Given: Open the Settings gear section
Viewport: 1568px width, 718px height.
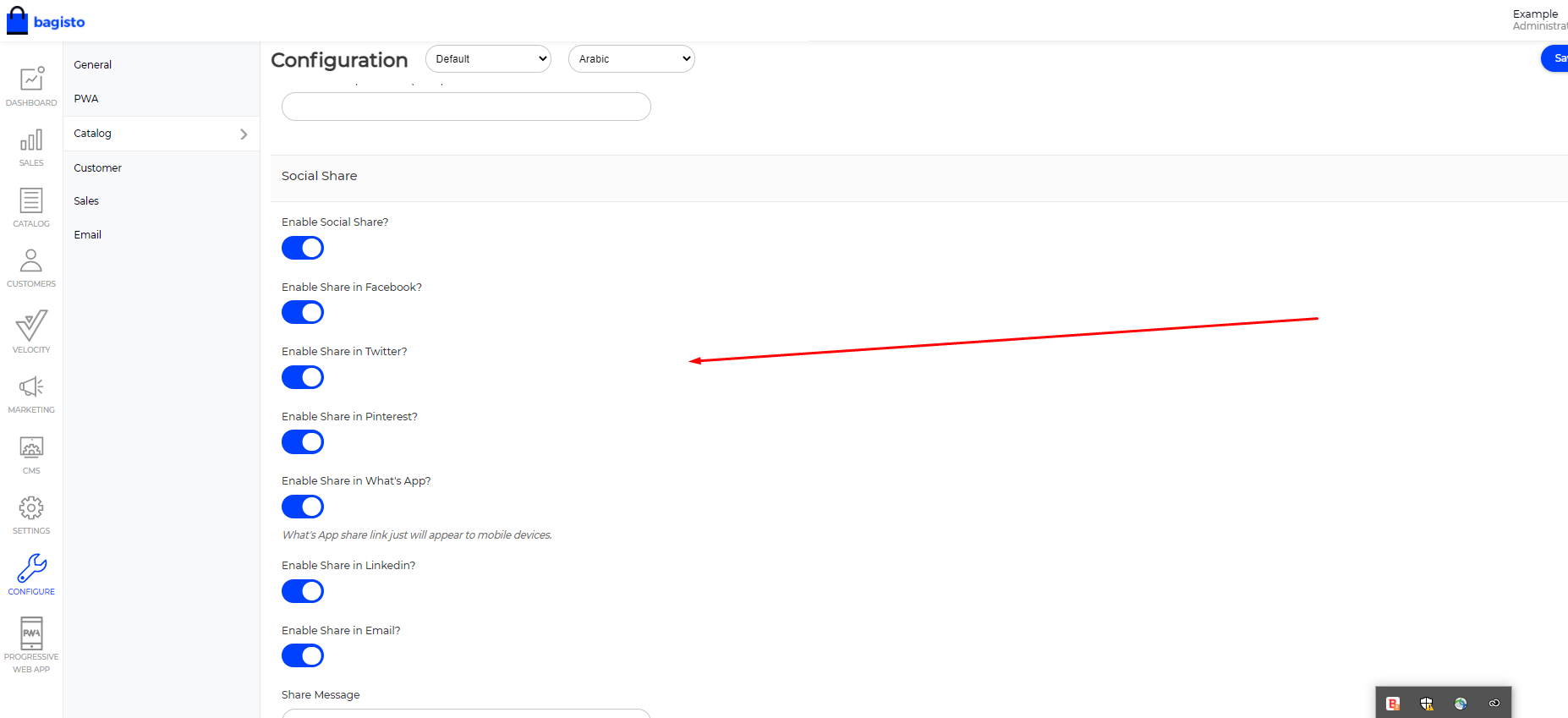Looking at the screenshot, I should click(x=31, y=515).
